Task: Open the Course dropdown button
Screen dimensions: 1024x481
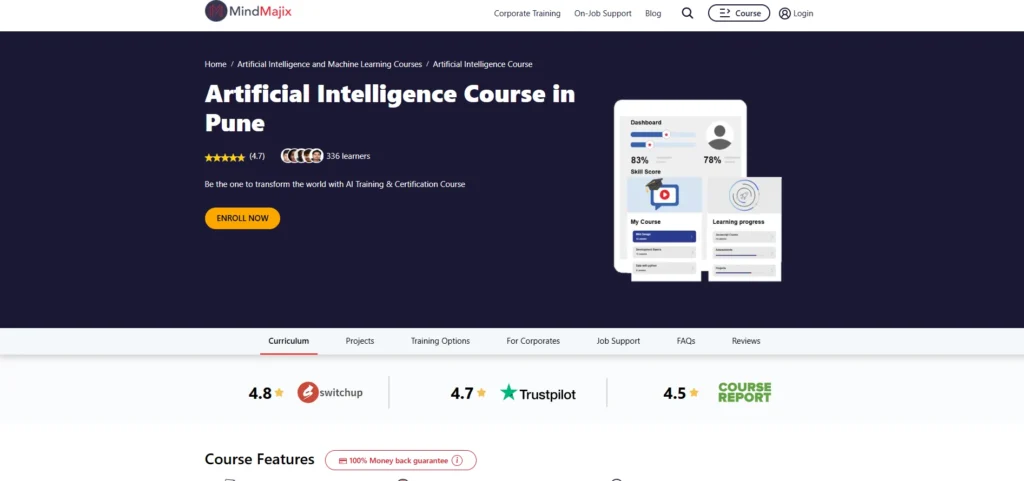Action: (739, 13)
